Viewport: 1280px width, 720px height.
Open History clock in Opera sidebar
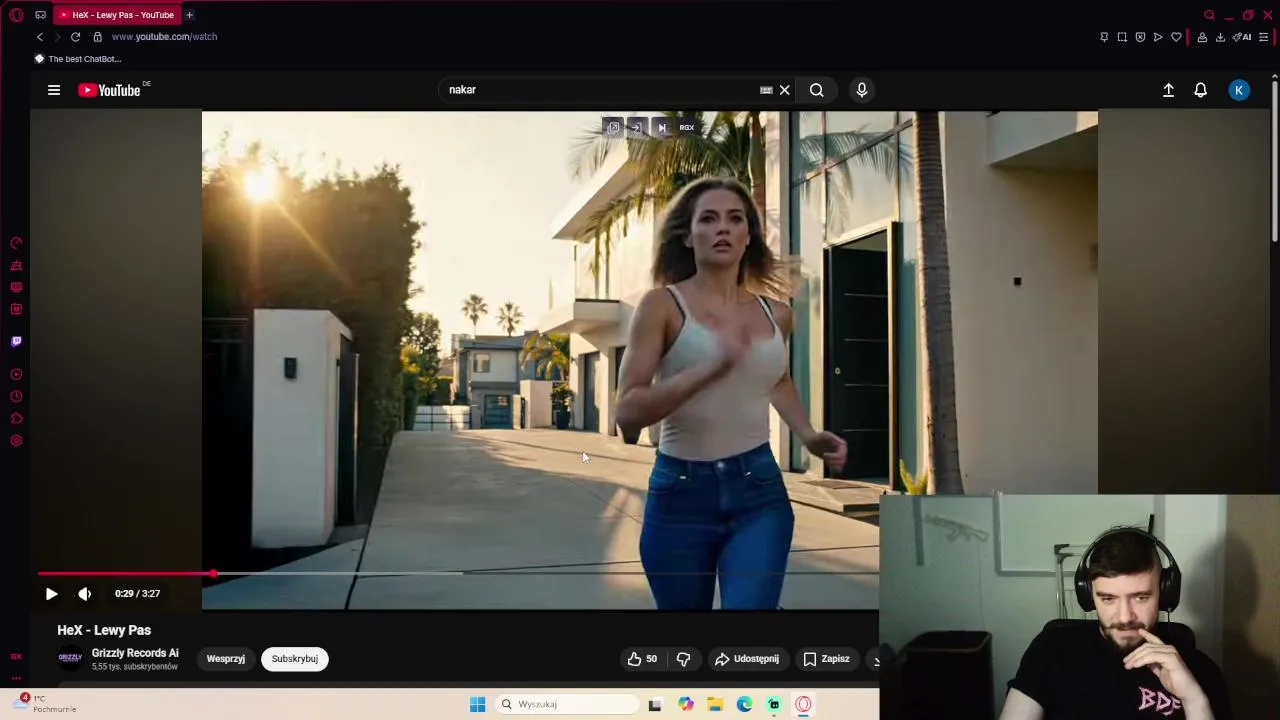click(x=16, y=397)
